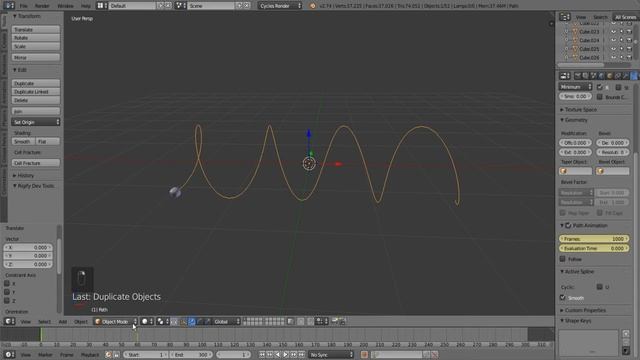Open the Object Mode dropdown
This screenshot has height=360, width=640.
pyautogui.click(x=115, y=322)
